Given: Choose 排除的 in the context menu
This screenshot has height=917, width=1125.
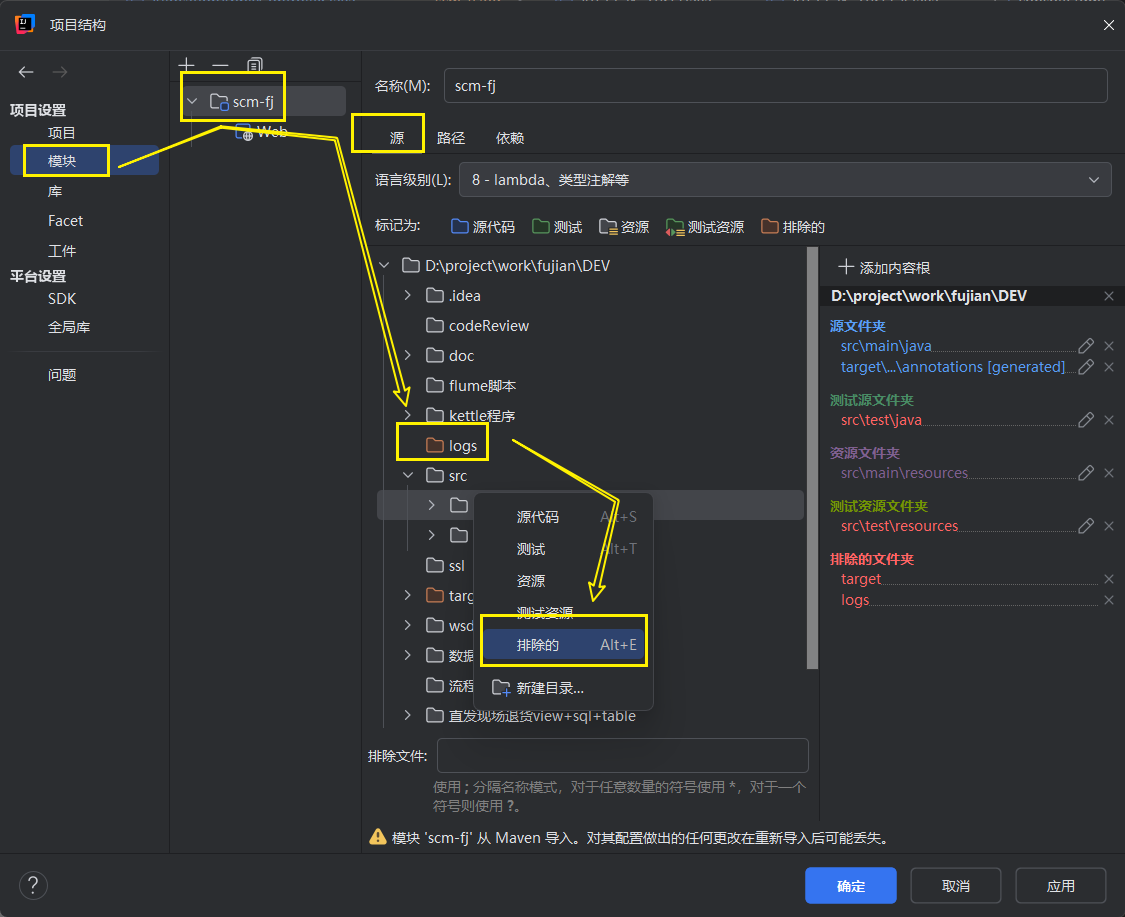Looking at the screenshot, I should [565, 645].
